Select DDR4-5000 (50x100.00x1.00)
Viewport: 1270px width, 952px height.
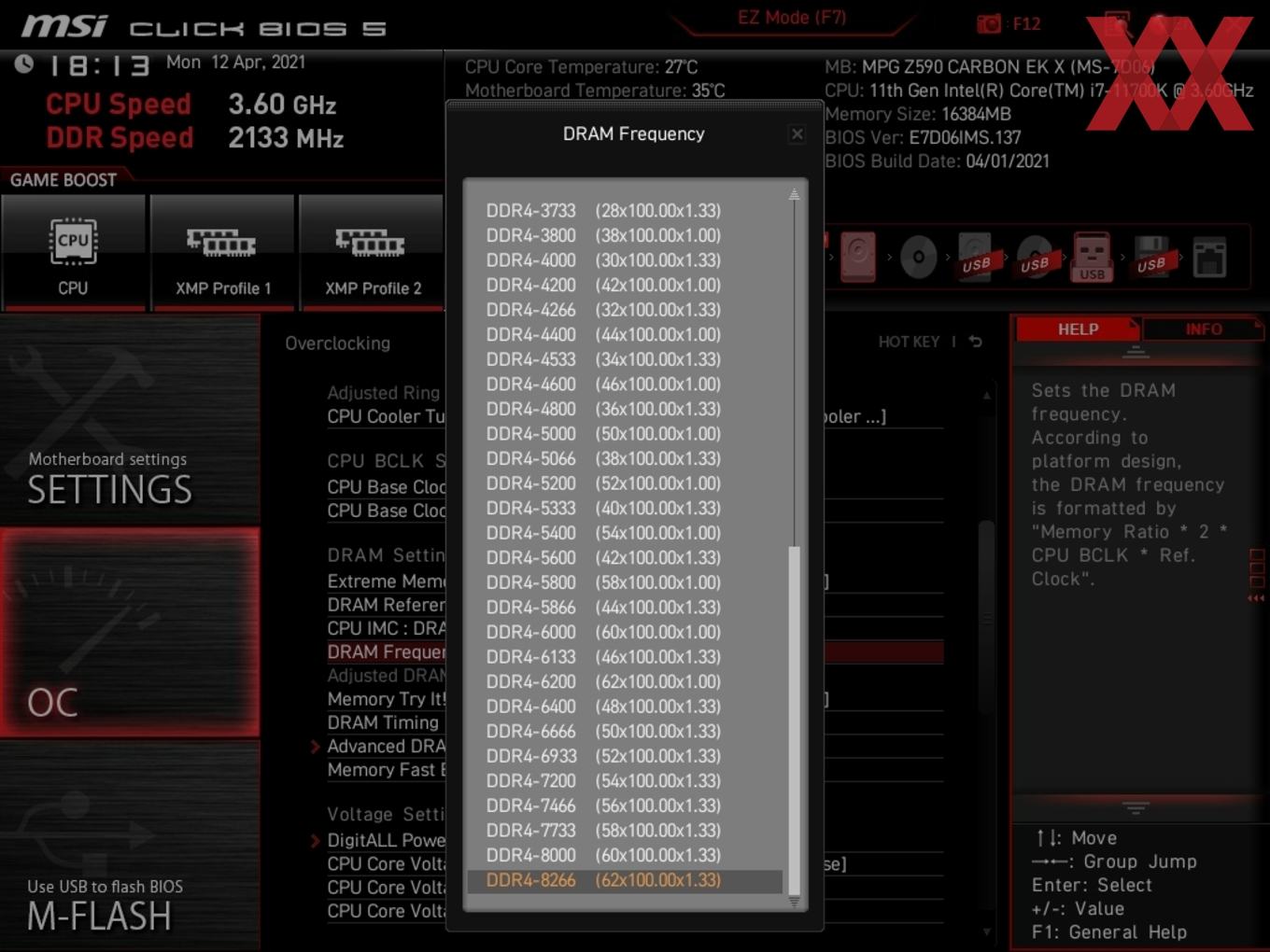click(x=624, y=434)
